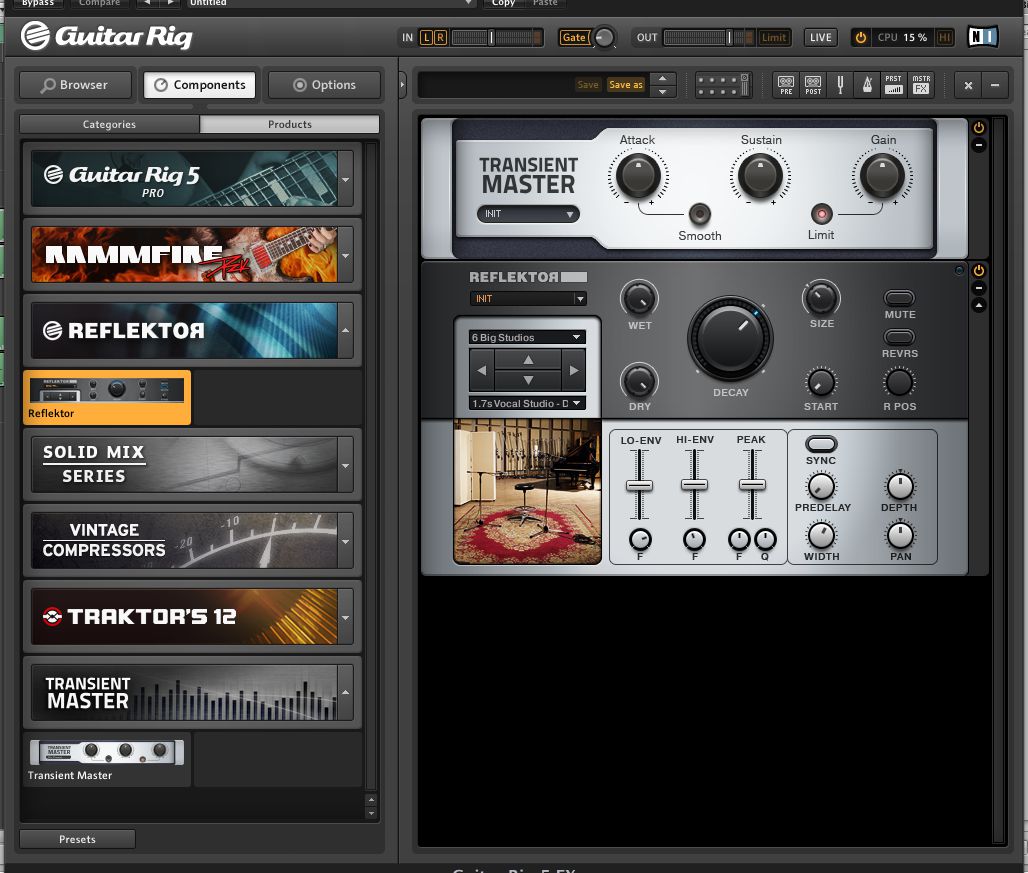Toggle the main power button near CPU
Screen dimensions: 1028x873
coord(861,37)
